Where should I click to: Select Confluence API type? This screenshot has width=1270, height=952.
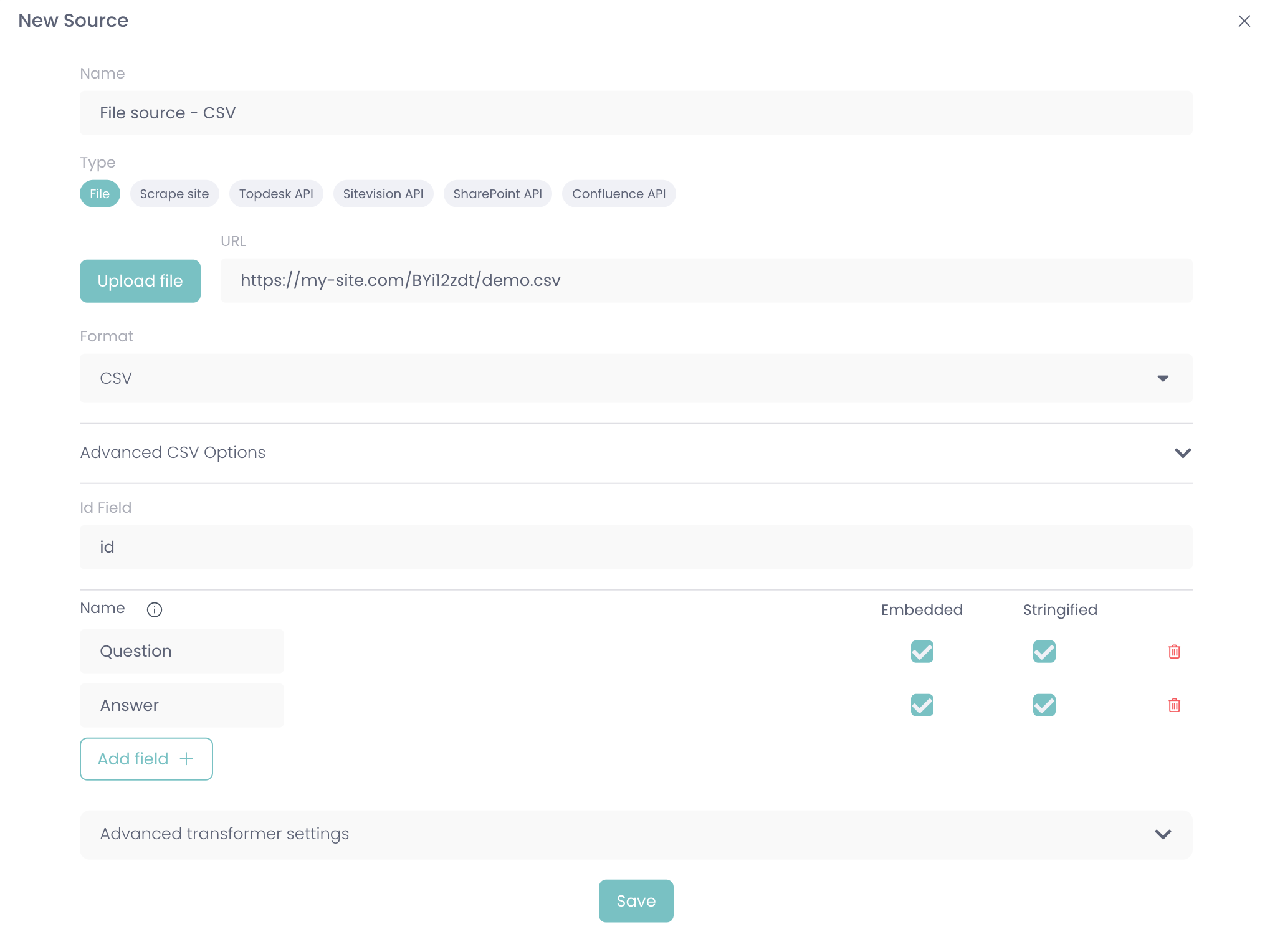[x=619, y=194]
